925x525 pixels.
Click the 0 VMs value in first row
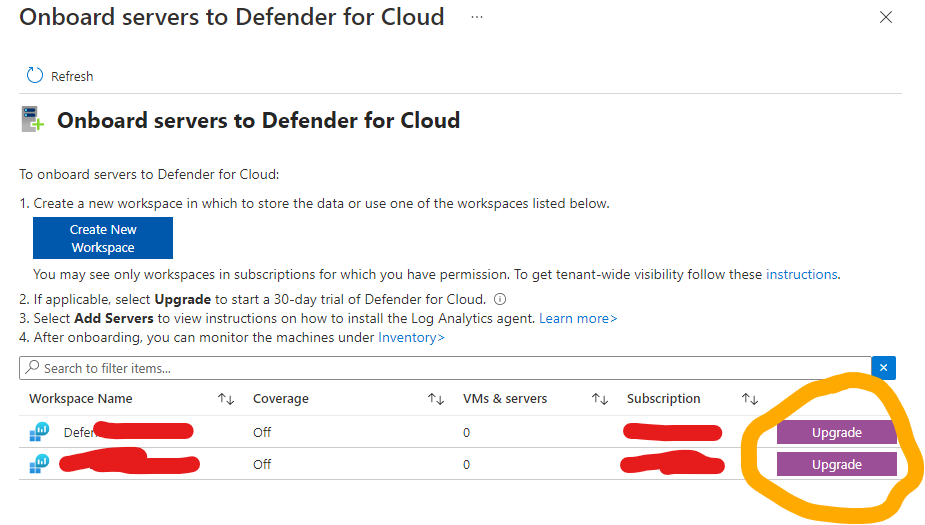click(467, 432)
